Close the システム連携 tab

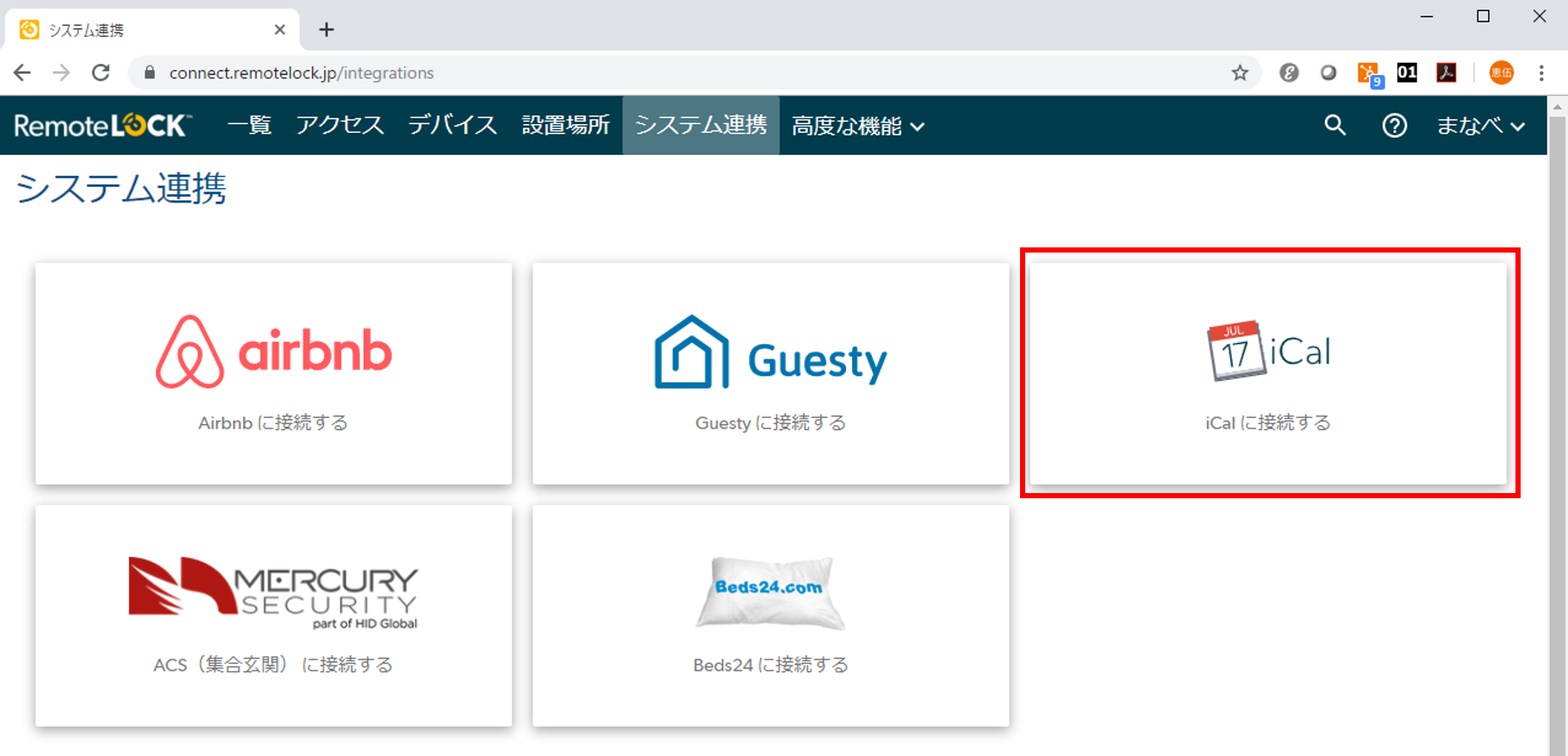click(280, 30)
